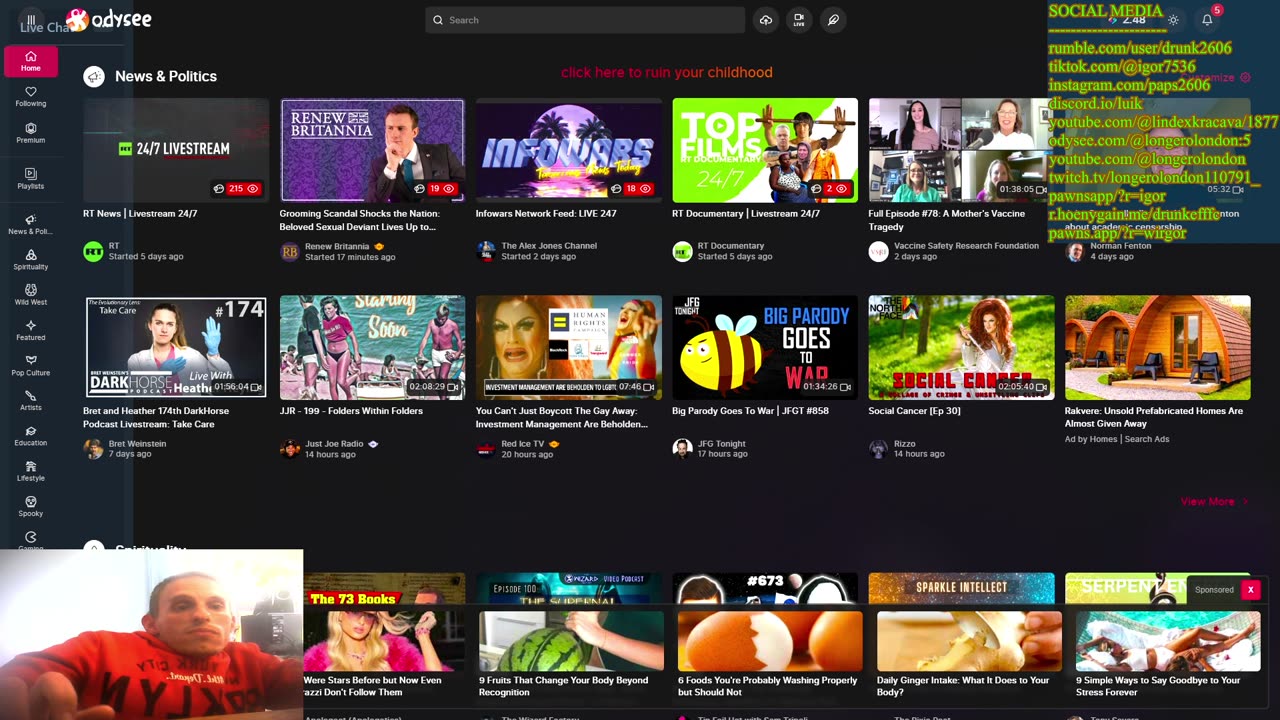Open Lifestyle sidebar icon

(x=31, y=471)
